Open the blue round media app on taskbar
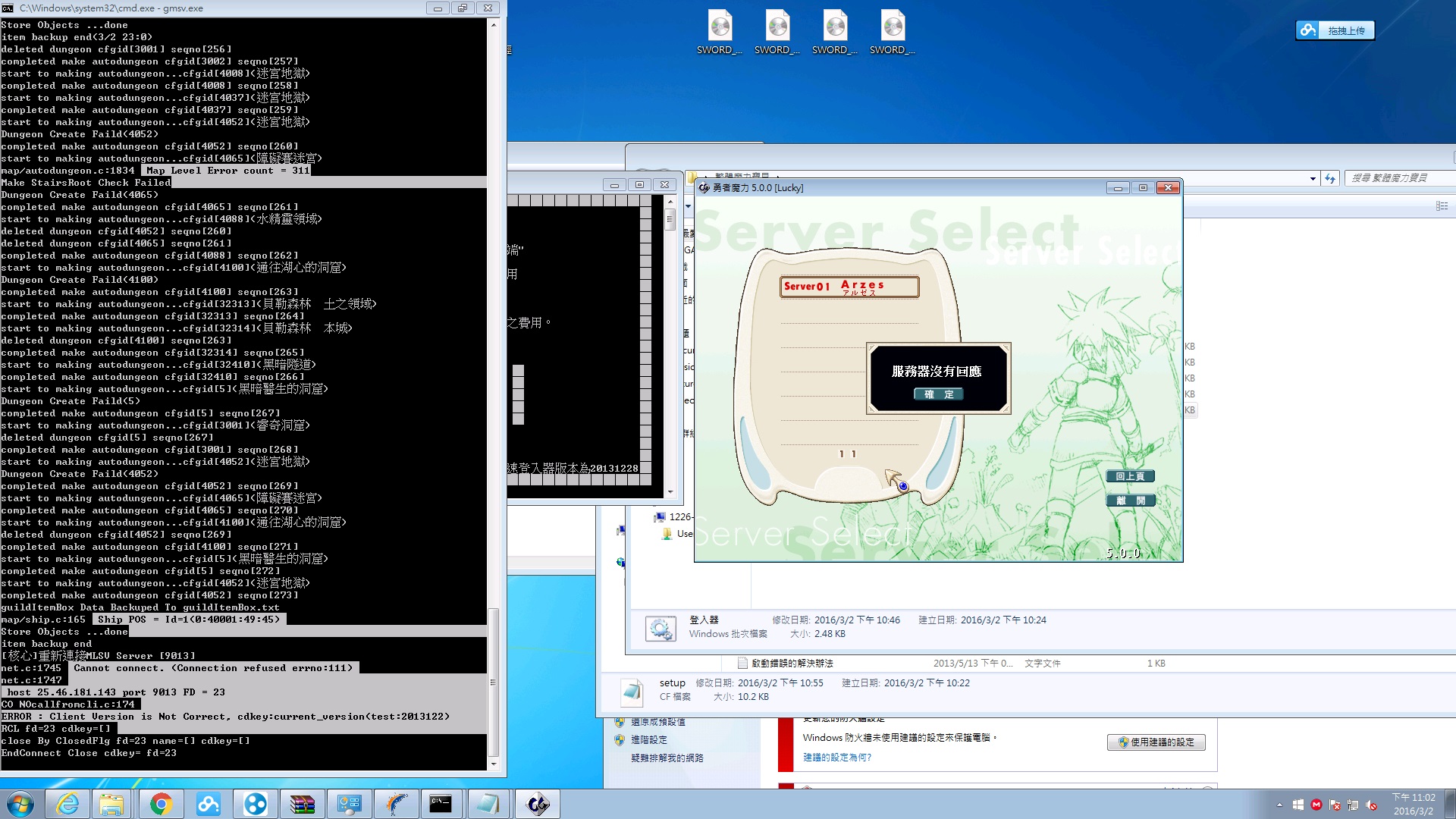This screenshot has height=819, width=1456. pyautogui.click(x=256, y=804)
